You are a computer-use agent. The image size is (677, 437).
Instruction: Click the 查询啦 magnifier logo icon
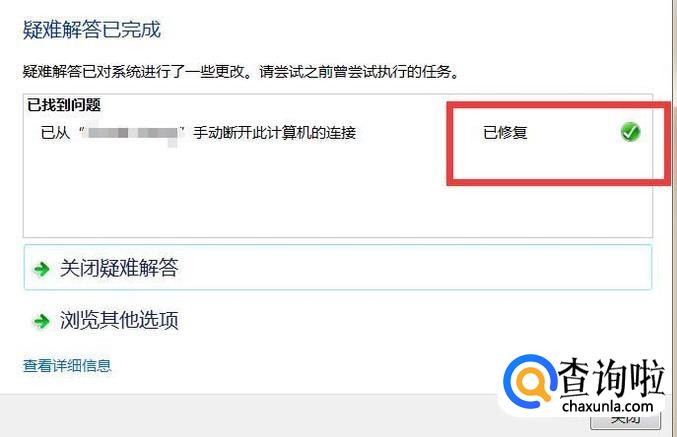click(x=529, y=382)
